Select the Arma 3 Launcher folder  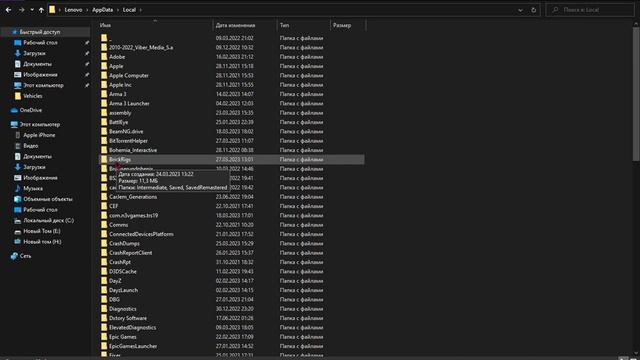click(x=129, y=103)
